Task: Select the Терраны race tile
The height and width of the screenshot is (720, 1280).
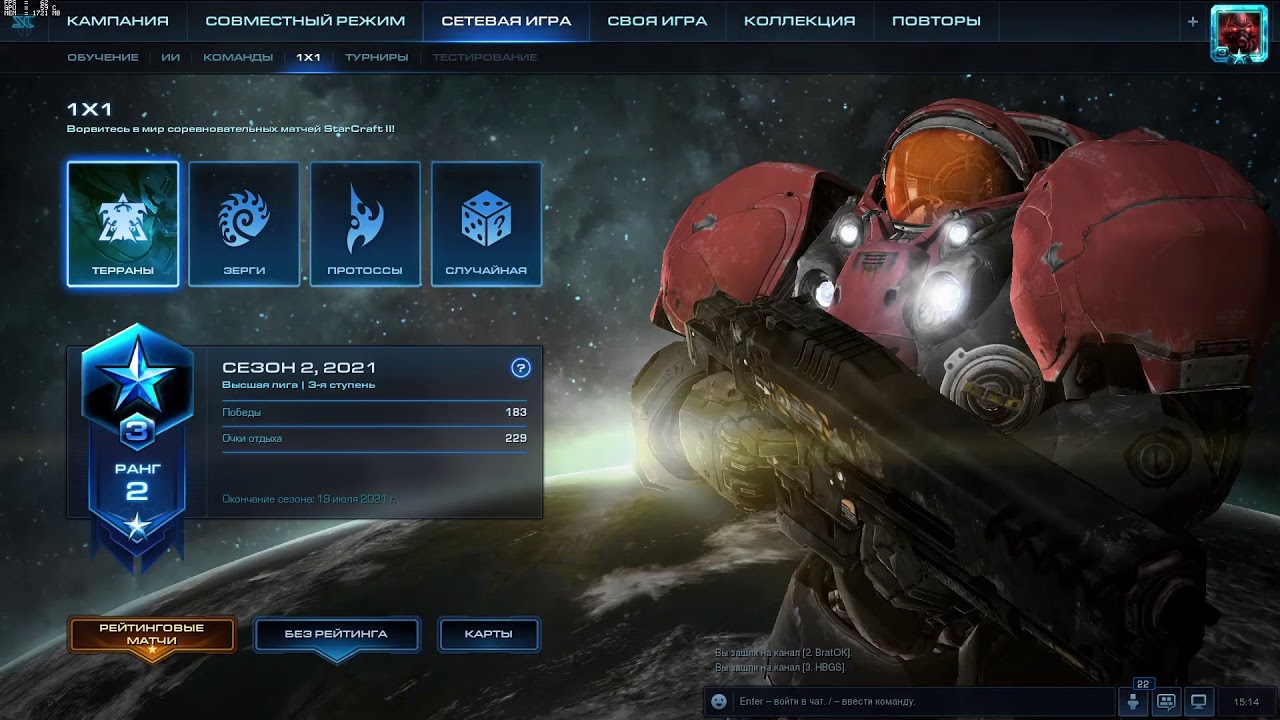Action: tap(123, 224)
